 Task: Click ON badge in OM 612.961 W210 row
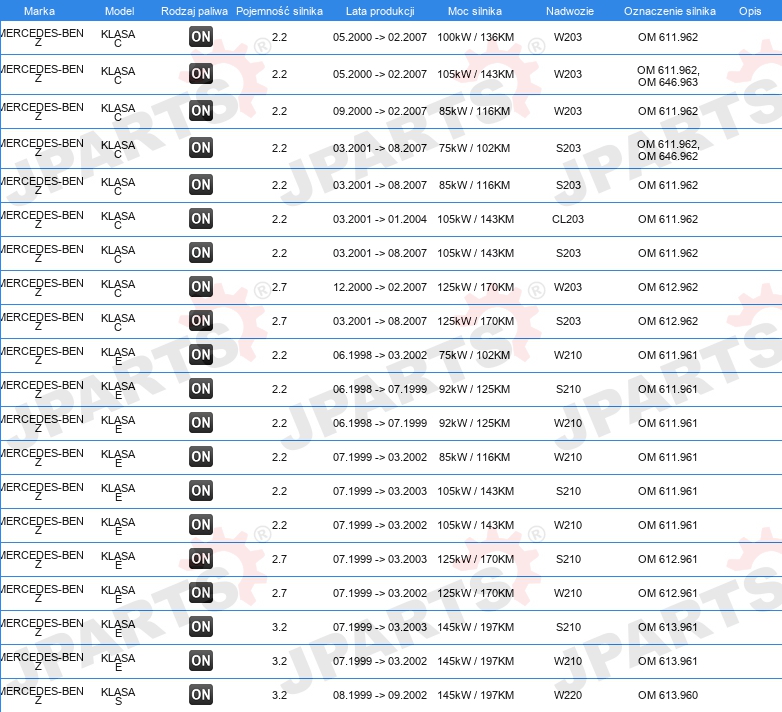pos(201,592)
